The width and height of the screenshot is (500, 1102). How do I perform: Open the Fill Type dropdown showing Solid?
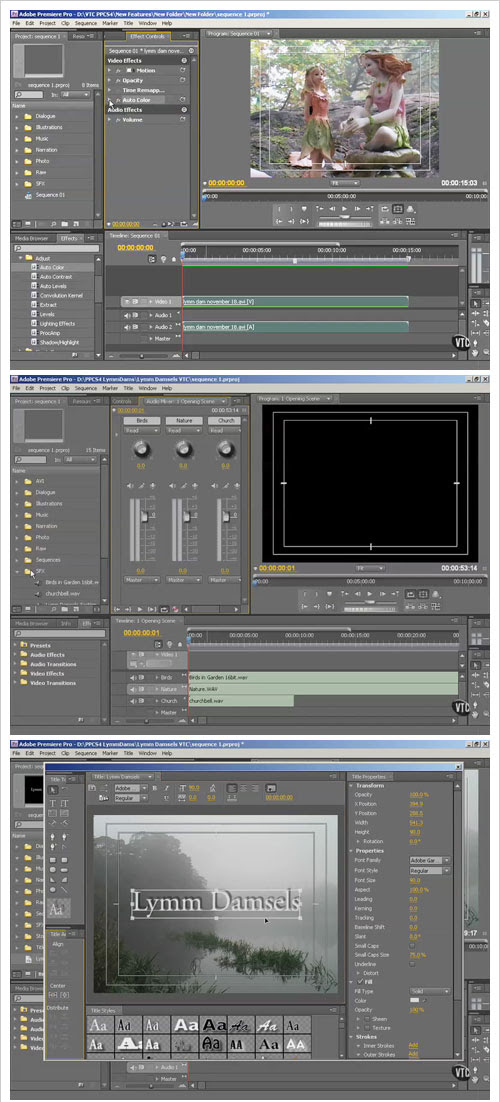click(x=430, y=992)
